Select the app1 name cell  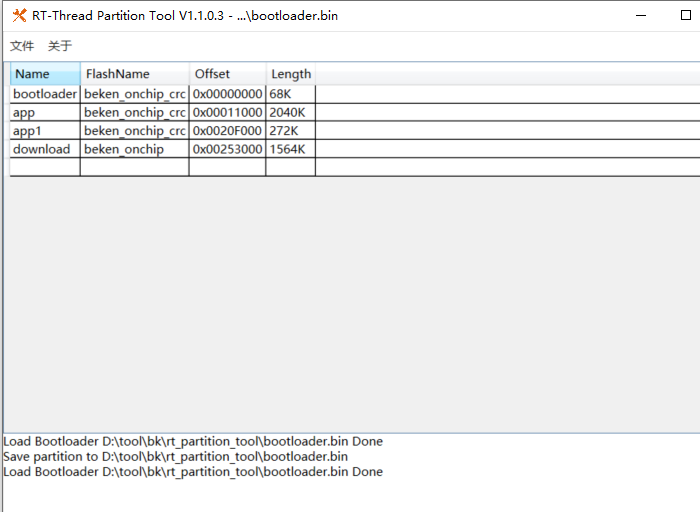45,131
